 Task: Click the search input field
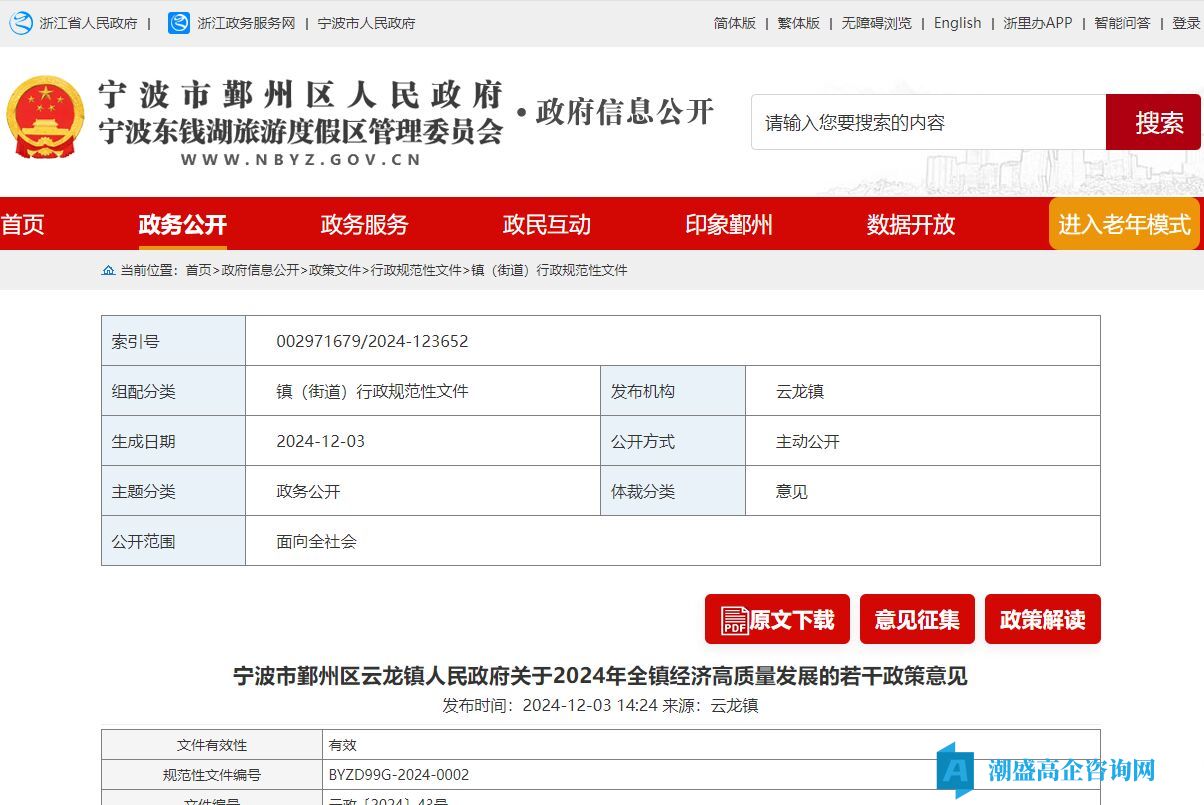(x=928, y=123)
